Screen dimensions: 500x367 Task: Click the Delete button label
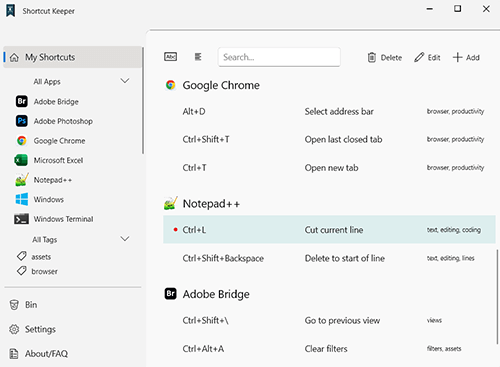click(x=391, y=58)
